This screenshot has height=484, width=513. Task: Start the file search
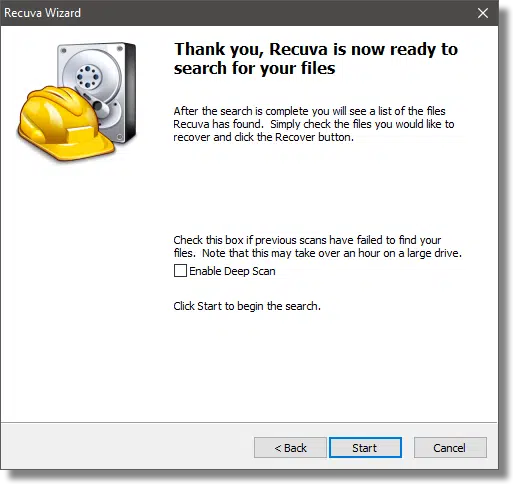[x=365, y=448]
